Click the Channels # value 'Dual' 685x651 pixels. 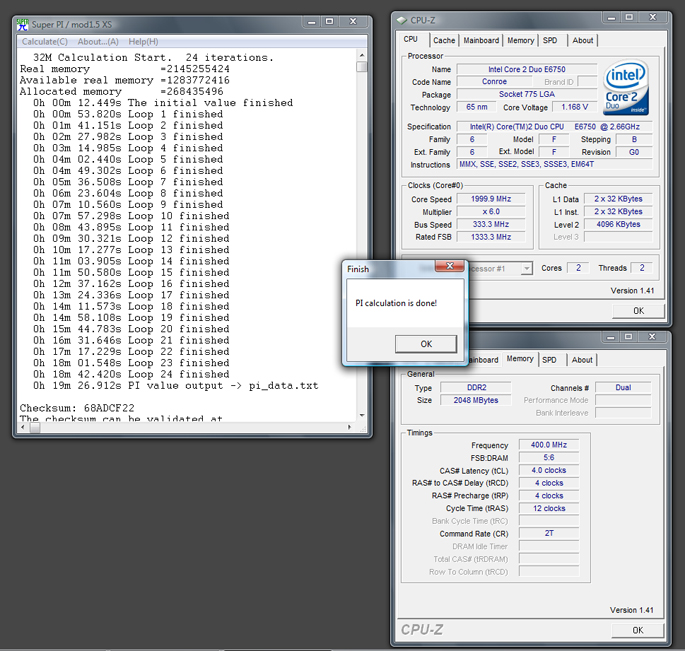tap(623, 388)
